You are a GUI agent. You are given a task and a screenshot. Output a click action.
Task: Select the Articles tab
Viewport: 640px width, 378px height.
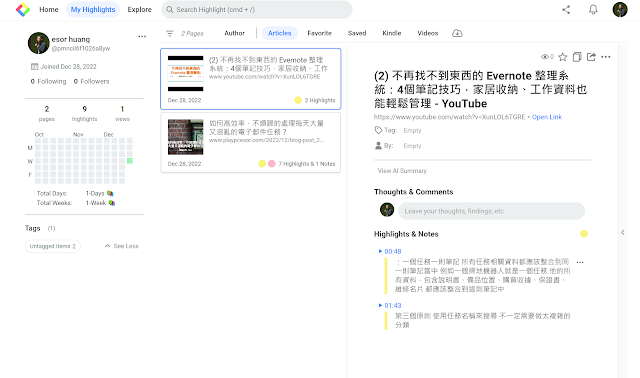(x=280, y=33)
